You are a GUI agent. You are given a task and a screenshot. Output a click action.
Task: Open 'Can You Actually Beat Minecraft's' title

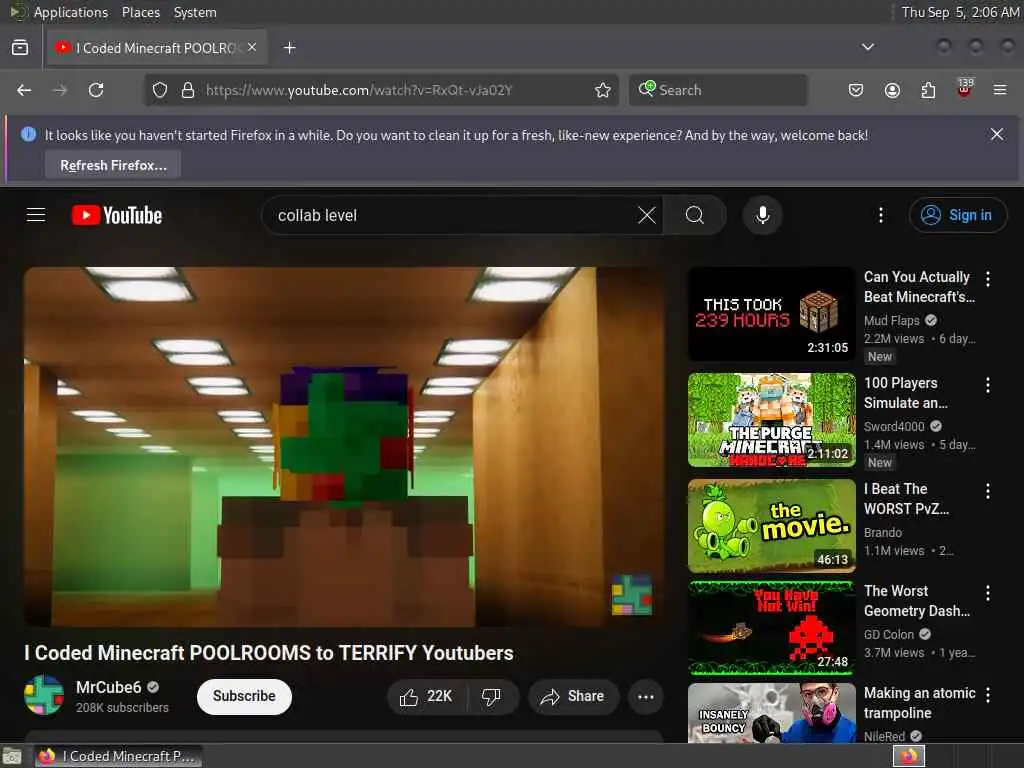tap(919, 287)
